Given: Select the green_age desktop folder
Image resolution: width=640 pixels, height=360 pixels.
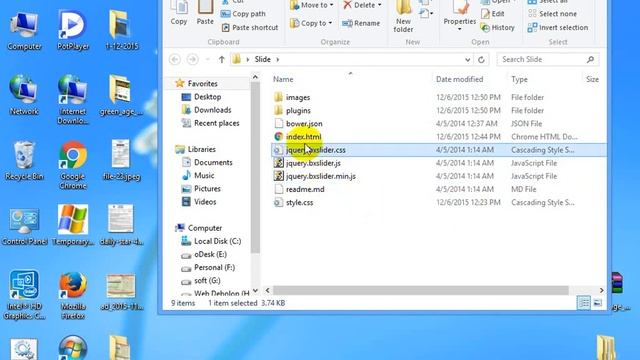Looking at the screenshot, I should 121,95.
